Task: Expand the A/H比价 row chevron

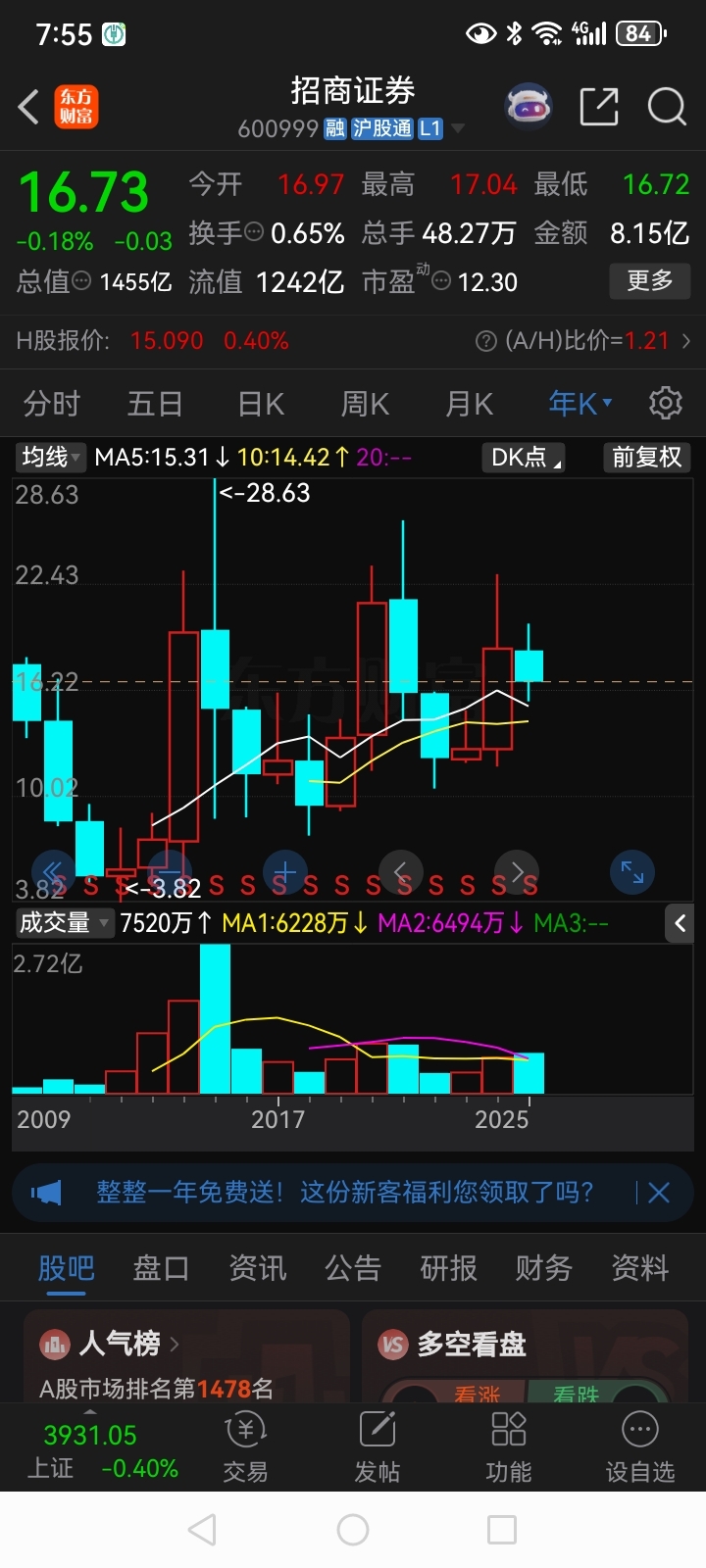Action: coord(685,341)
